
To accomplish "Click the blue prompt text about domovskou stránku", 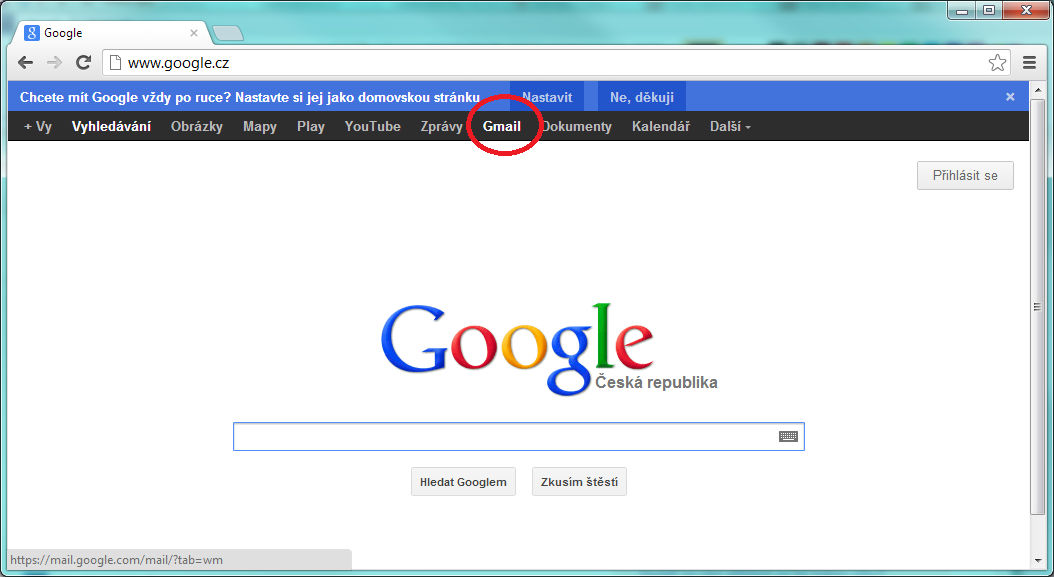I will point(249,97).
